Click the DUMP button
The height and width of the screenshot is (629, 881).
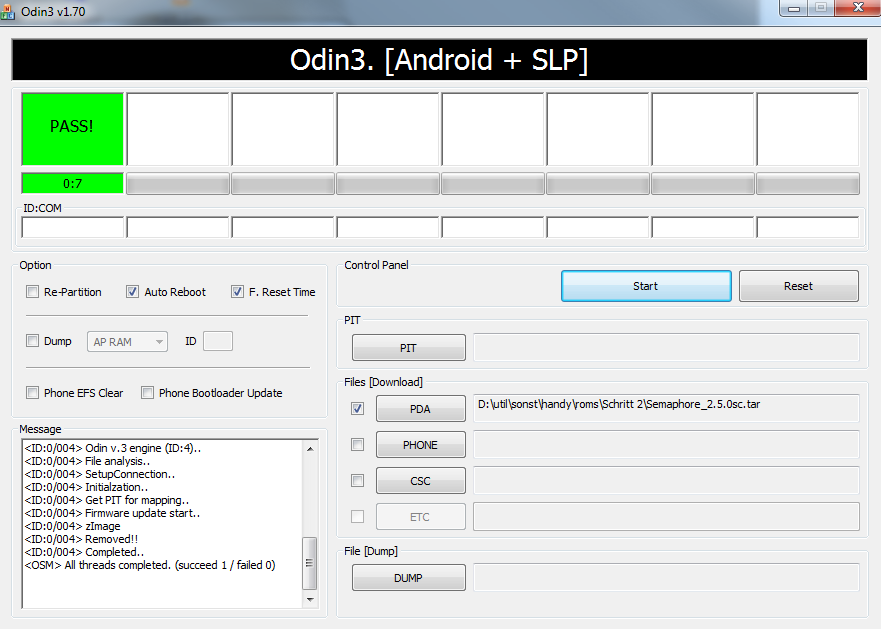coord(408,578)
